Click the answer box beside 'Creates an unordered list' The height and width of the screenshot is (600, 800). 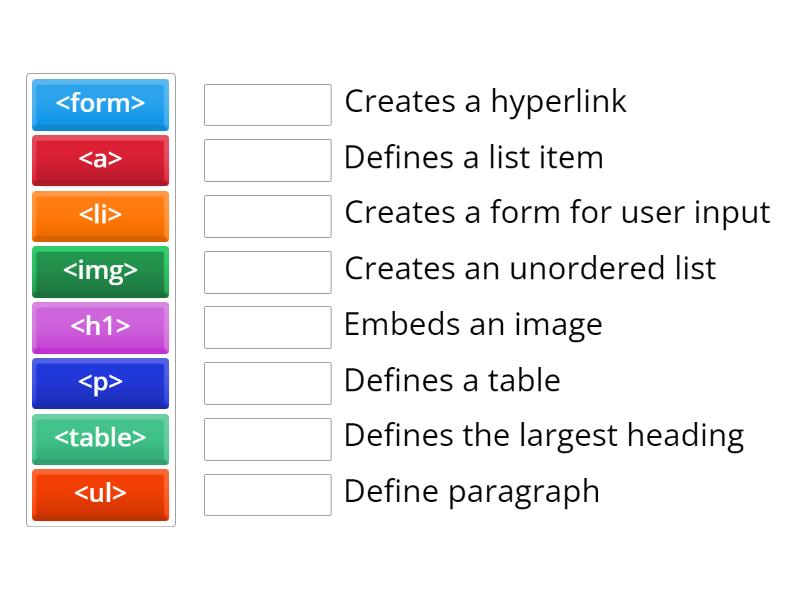(x=267, y=271)
